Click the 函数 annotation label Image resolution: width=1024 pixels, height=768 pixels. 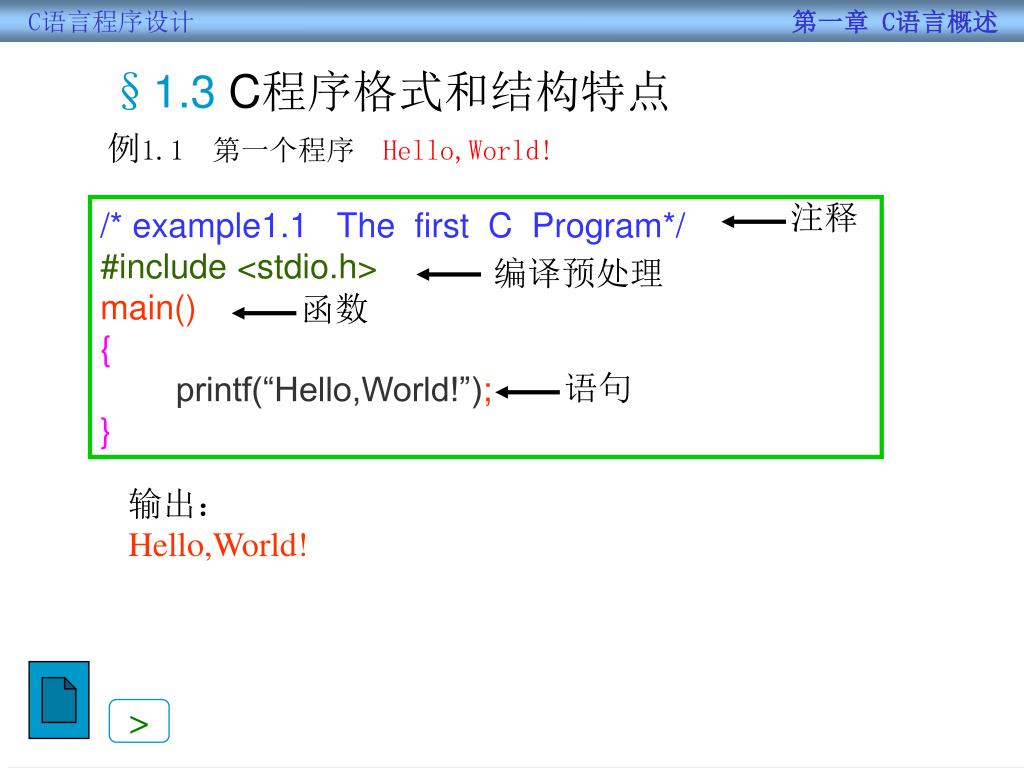point(336,309)
